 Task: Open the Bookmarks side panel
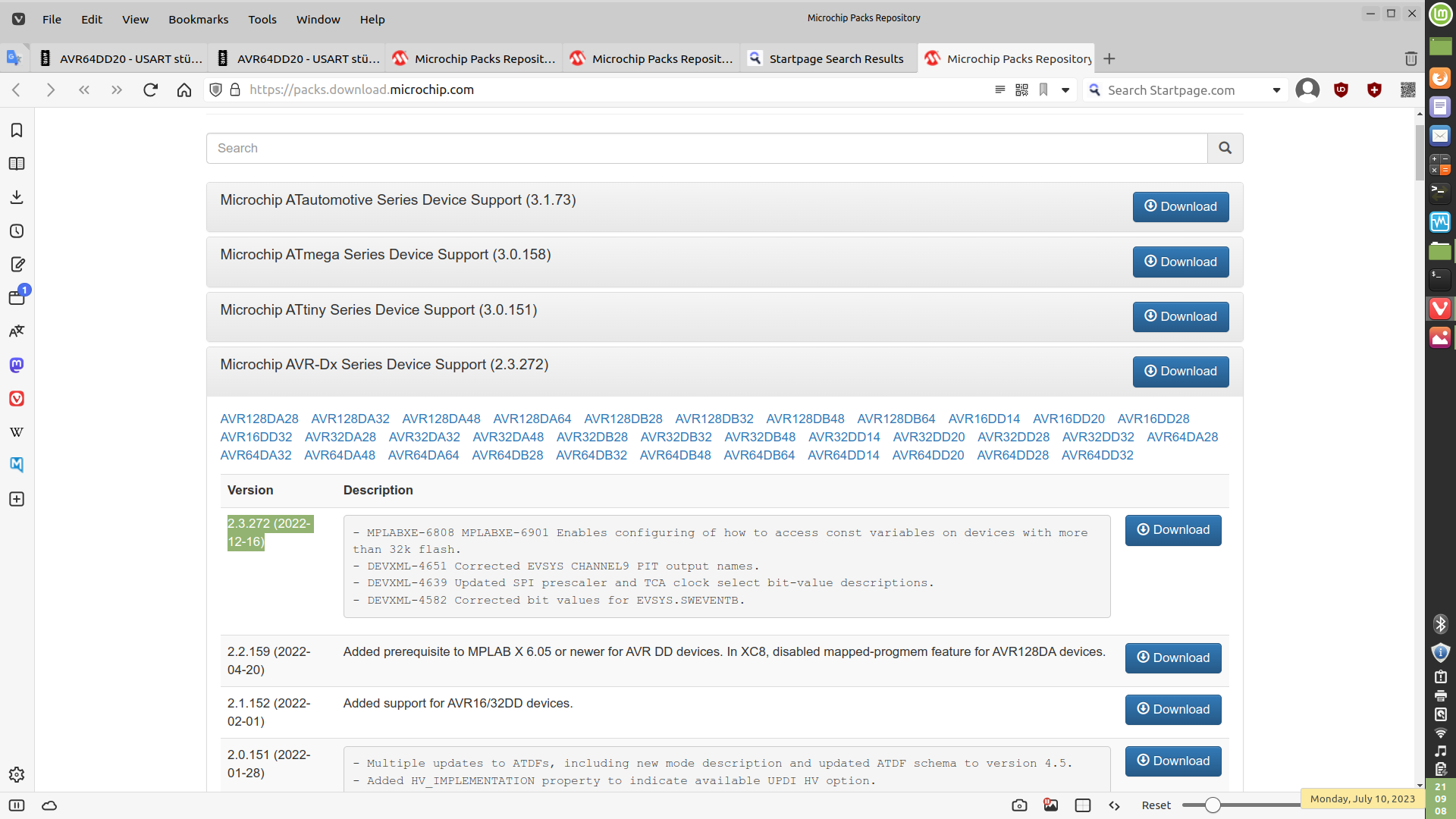tap(17, 130)
